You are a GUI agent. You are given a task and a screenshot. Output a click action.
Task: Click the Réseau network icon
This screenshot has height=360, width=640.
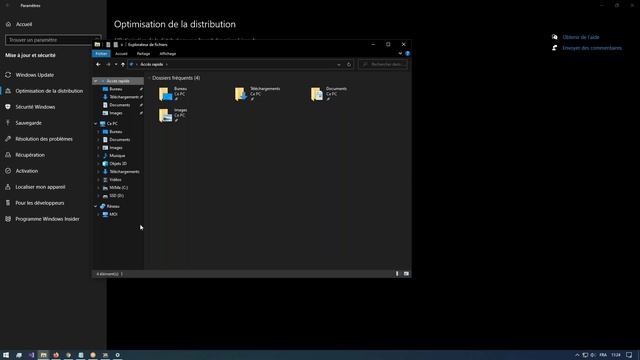[102, 206]
